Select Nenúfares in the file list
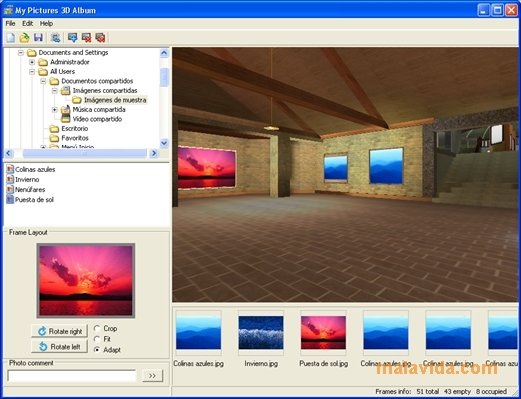Screen dimensions: 521x399 30,189
